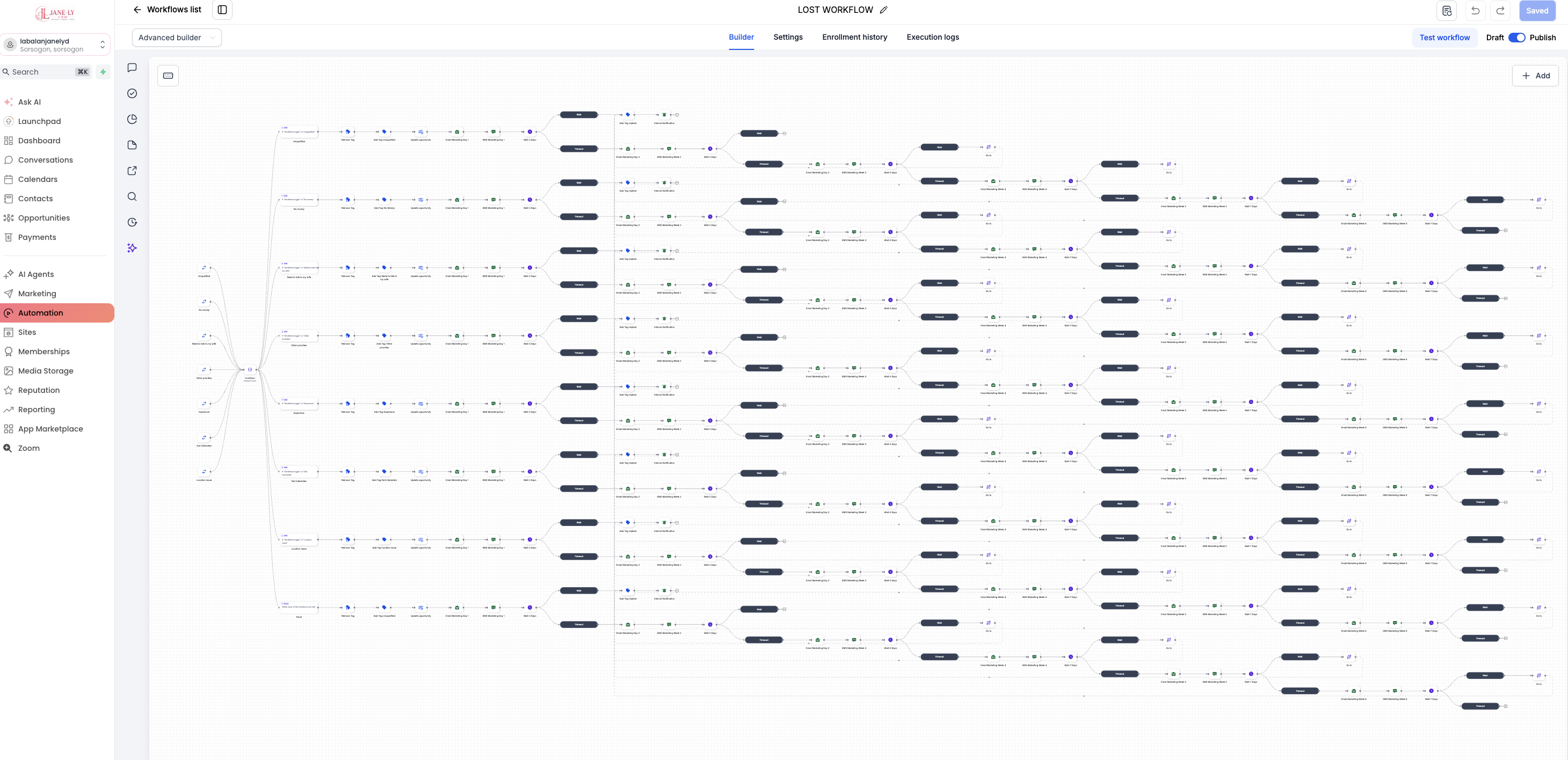
Task: Select the No money trigger node
Action: [204, 302]
